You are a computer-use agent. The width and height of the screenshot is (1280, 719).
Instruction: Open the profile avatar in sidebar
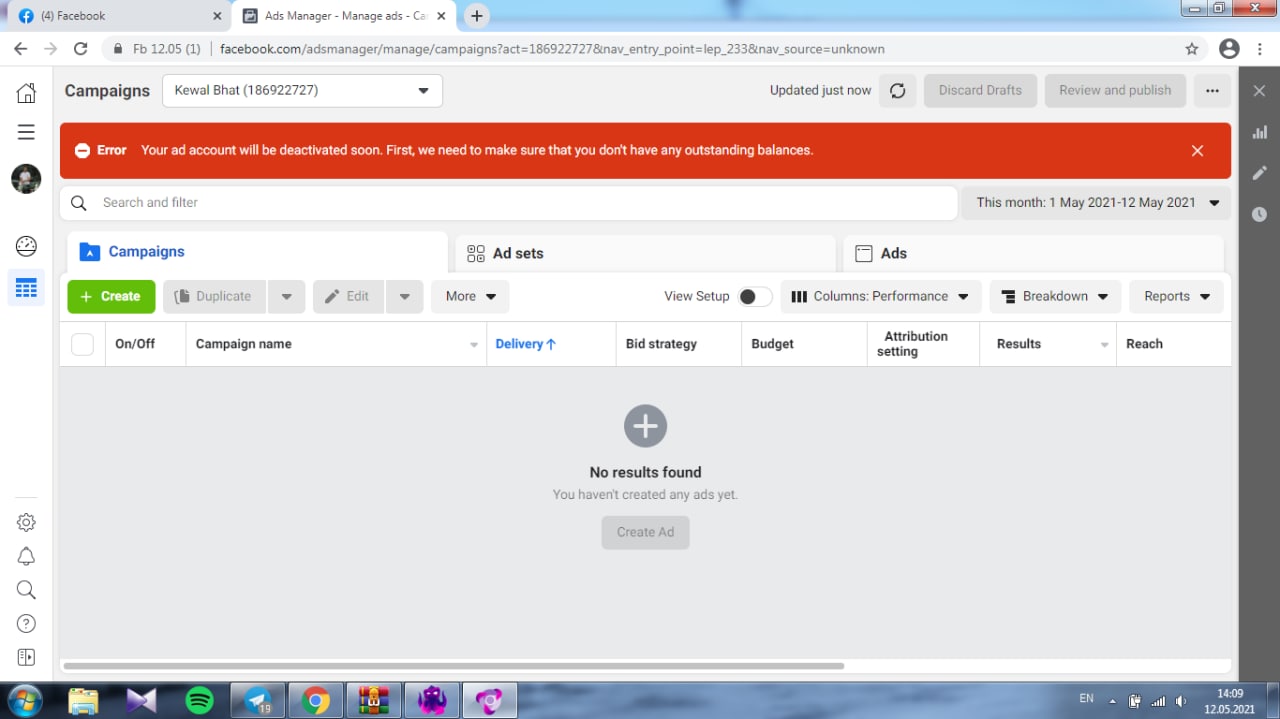tap(26, 179)
